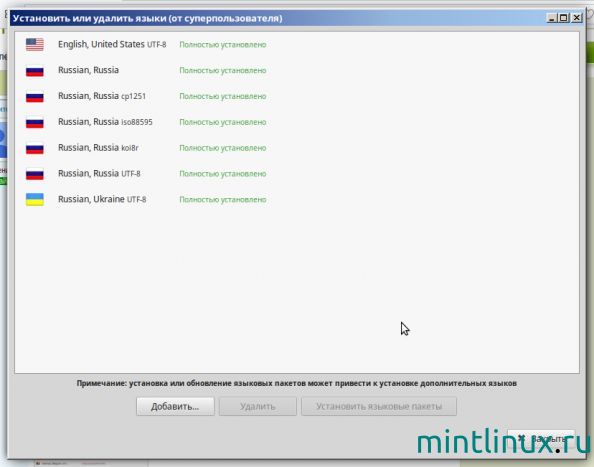Click the flag beside plain Russian, Russia

(34, 70)
